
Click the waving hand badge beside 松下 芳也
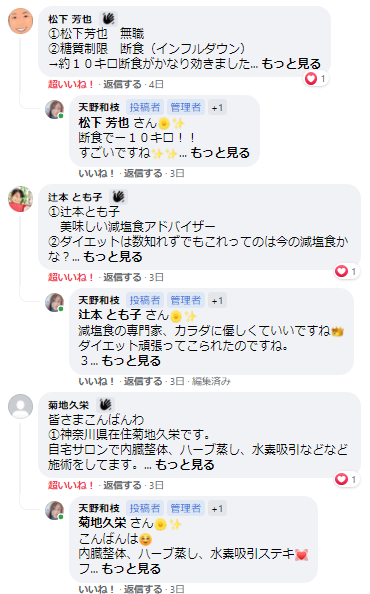(108, 19)
